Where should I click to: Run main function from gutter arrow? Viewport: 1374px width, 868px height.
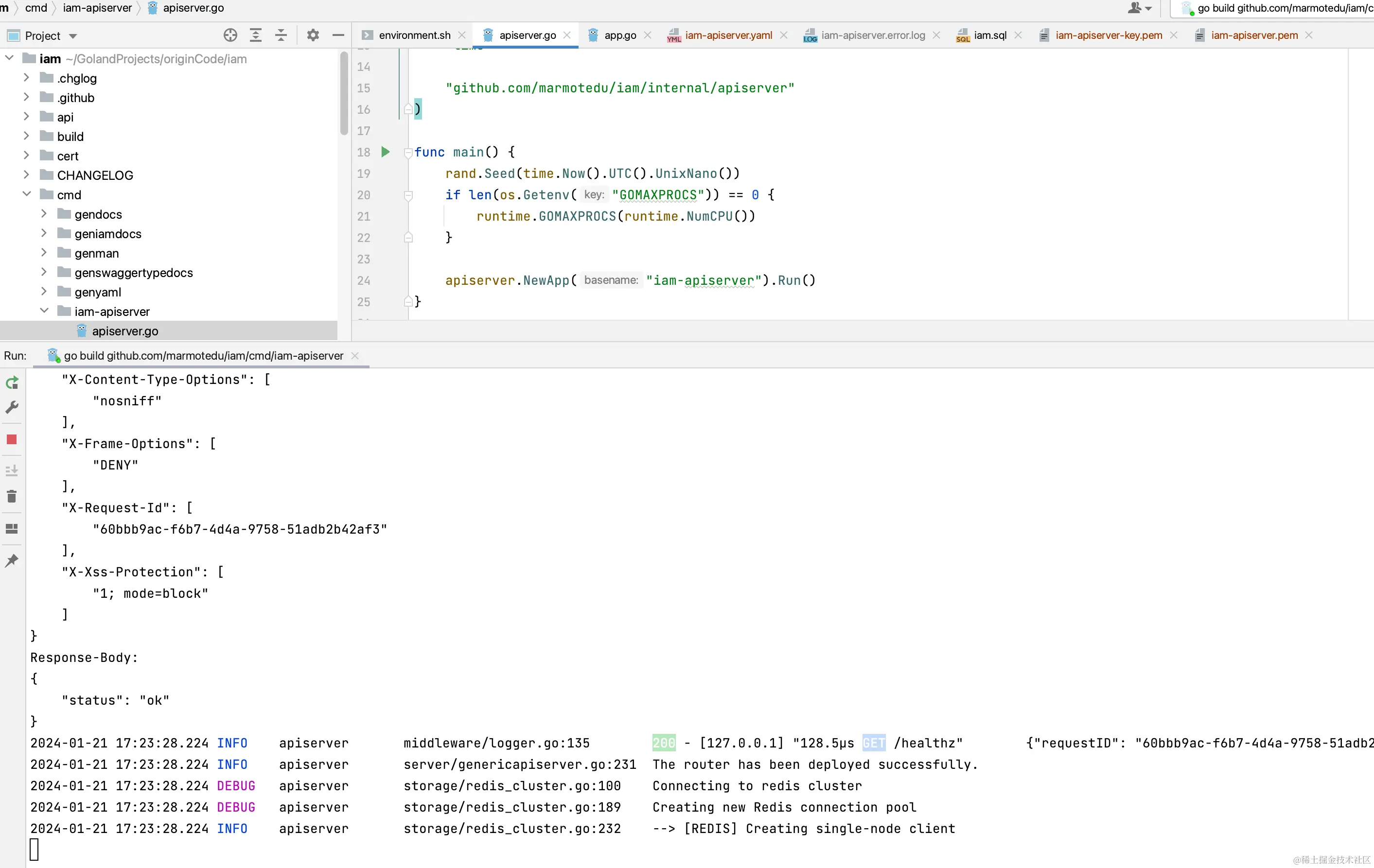click(386, 152)
